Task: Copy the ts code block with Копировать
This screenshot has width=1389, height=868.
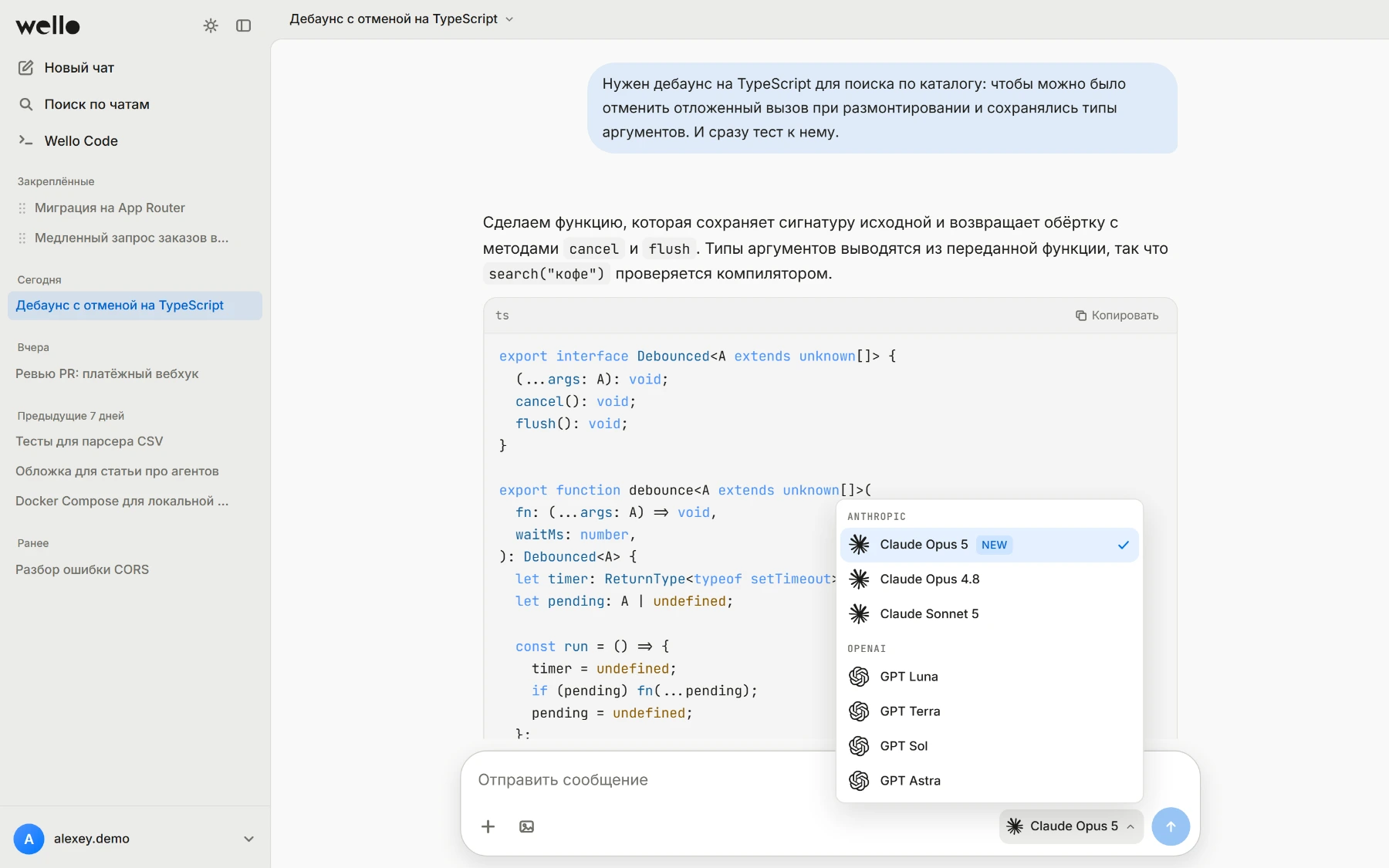Action: (x=1117, y=316)
